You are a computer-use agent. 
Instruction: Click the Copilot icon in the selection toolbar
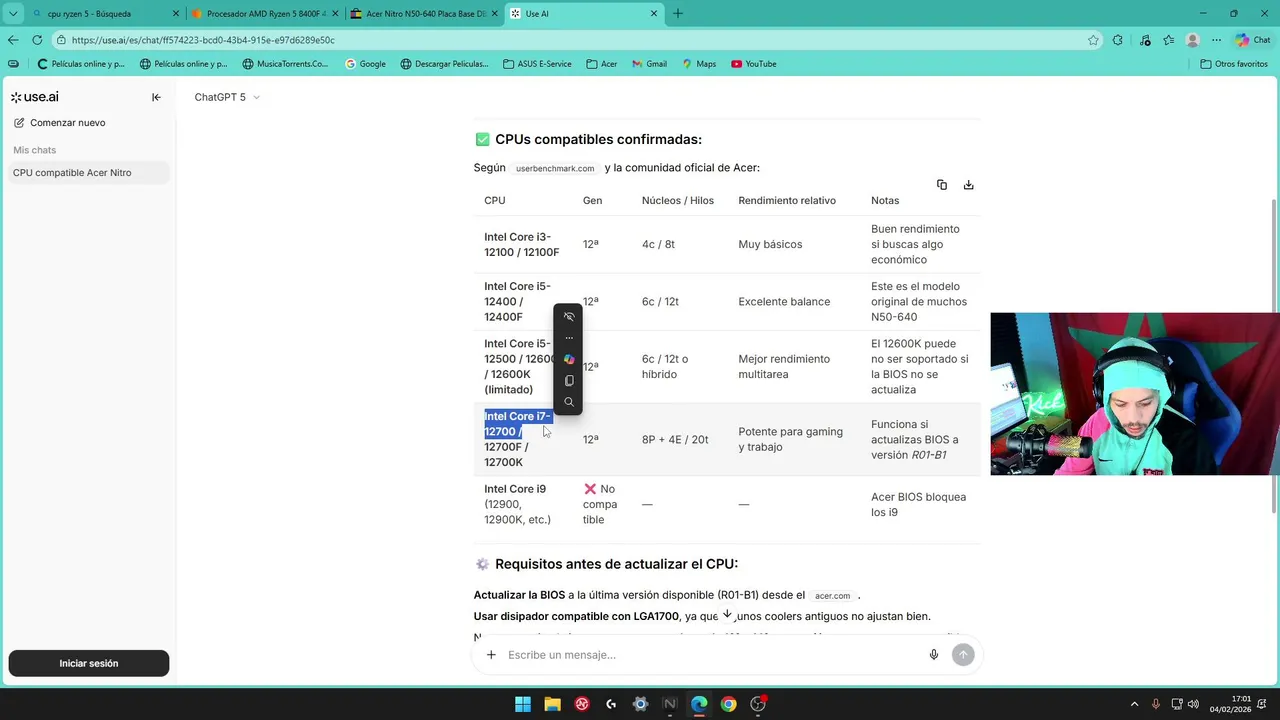[x=569, y=359]
